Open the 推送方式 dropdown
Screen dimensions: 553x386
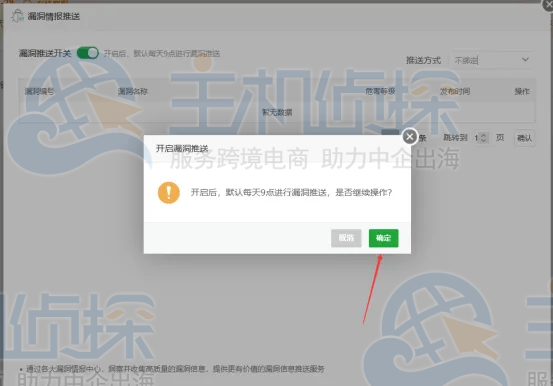(492, 60)
